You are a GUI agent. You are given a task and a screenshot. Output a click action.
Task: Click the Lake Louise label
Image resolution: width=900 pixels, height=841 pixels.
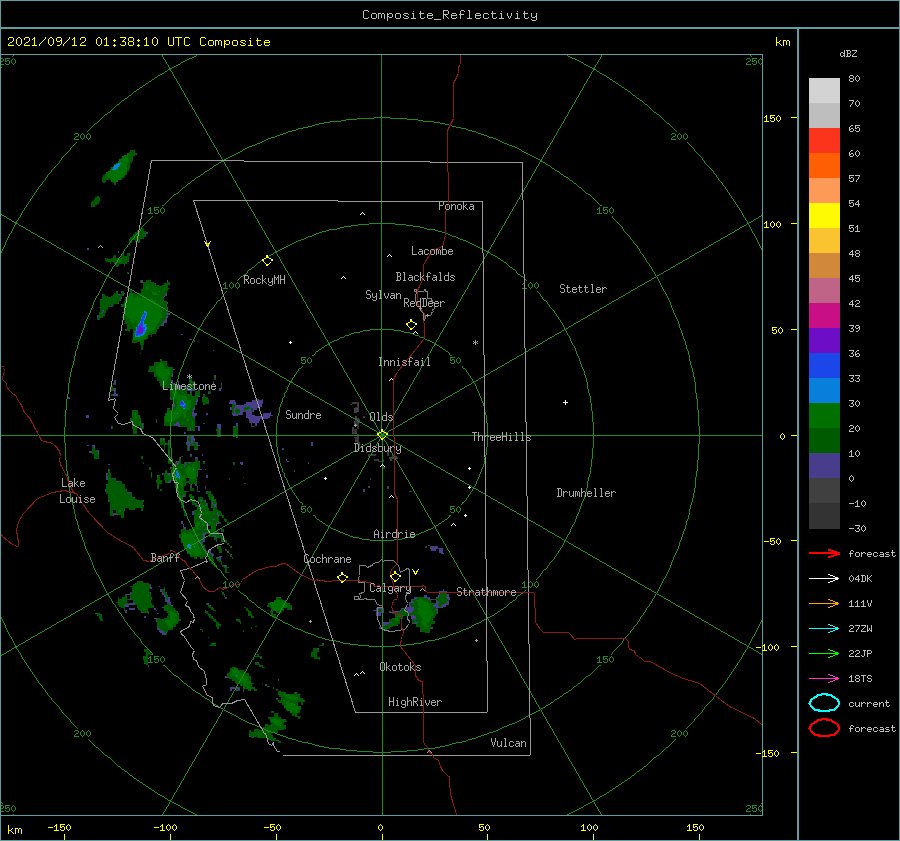coord(77,491)
